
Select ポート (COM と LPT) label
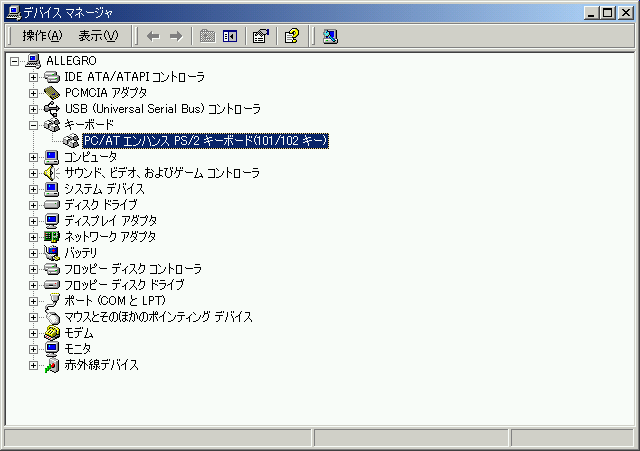pyautogui.click(x=115, y=301)
